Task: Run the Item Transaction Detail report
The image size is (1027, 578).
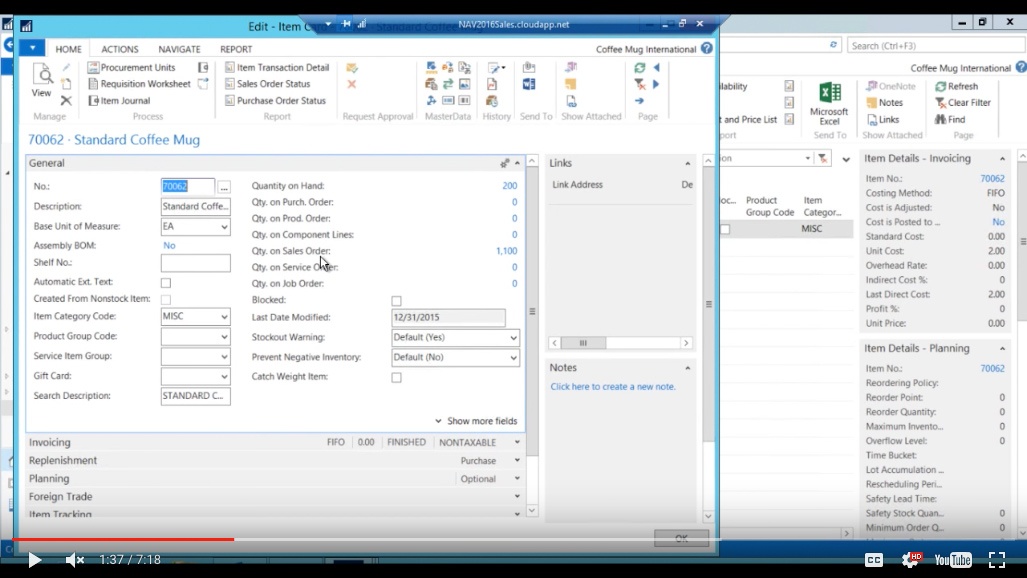Action: [x=276, y=67]
